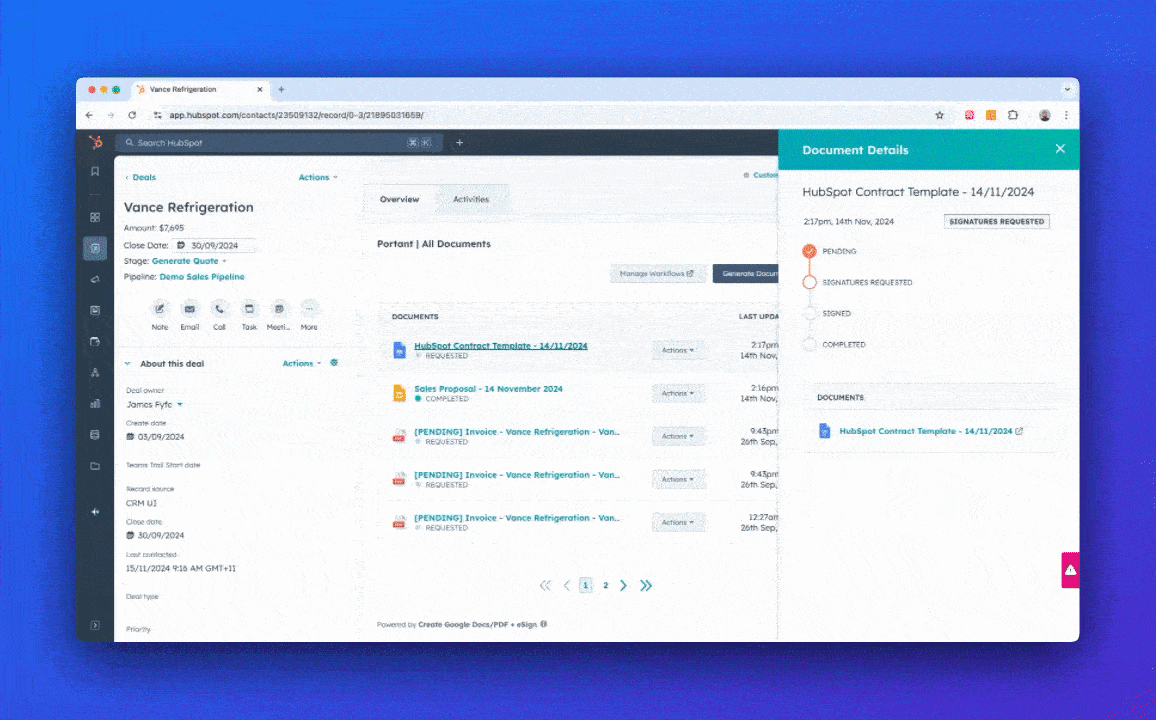Switch to the Overview tab

(400, 199)
